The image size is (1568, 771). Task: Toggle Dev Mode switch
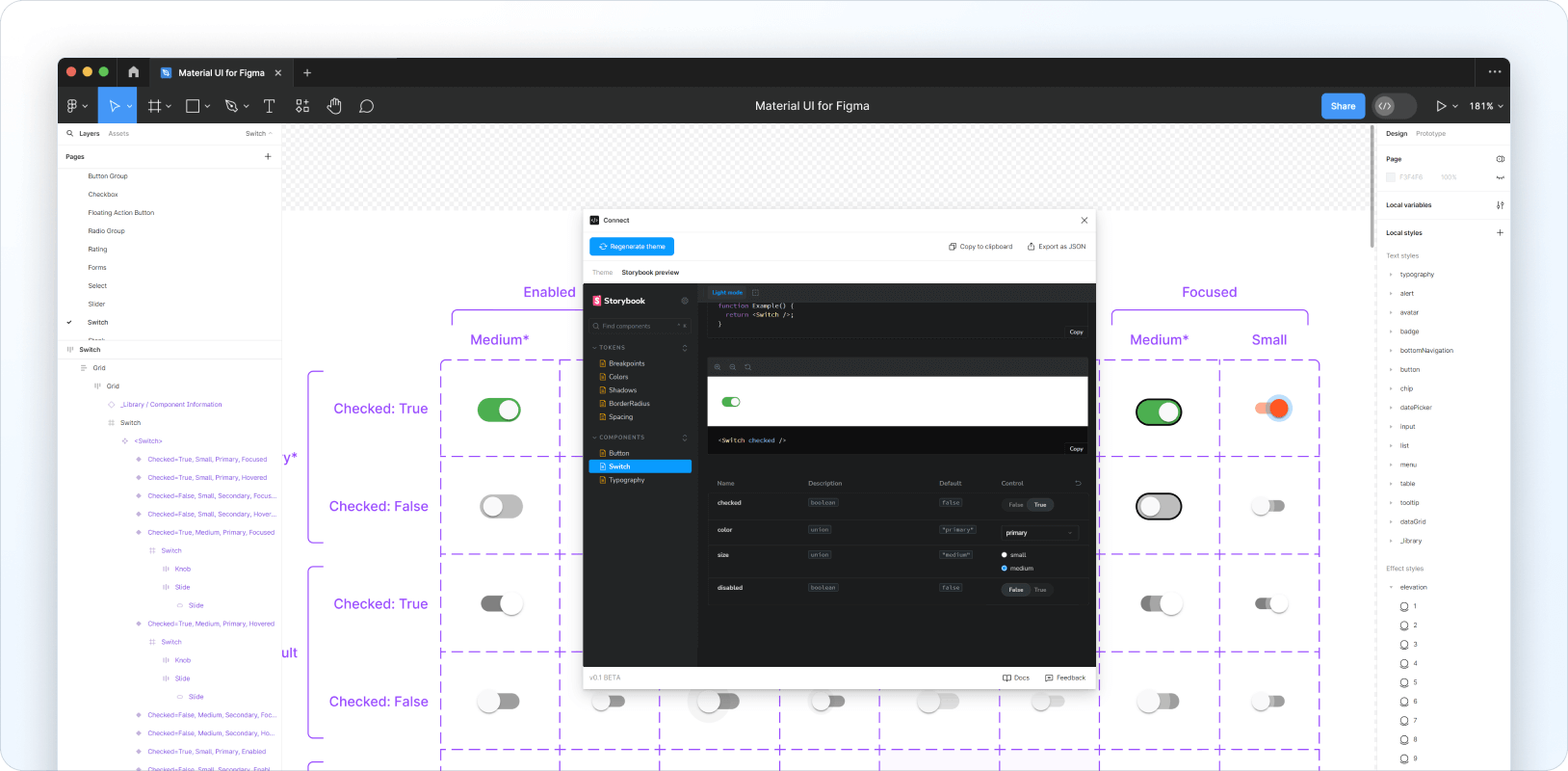click(x=1395, y=106)
